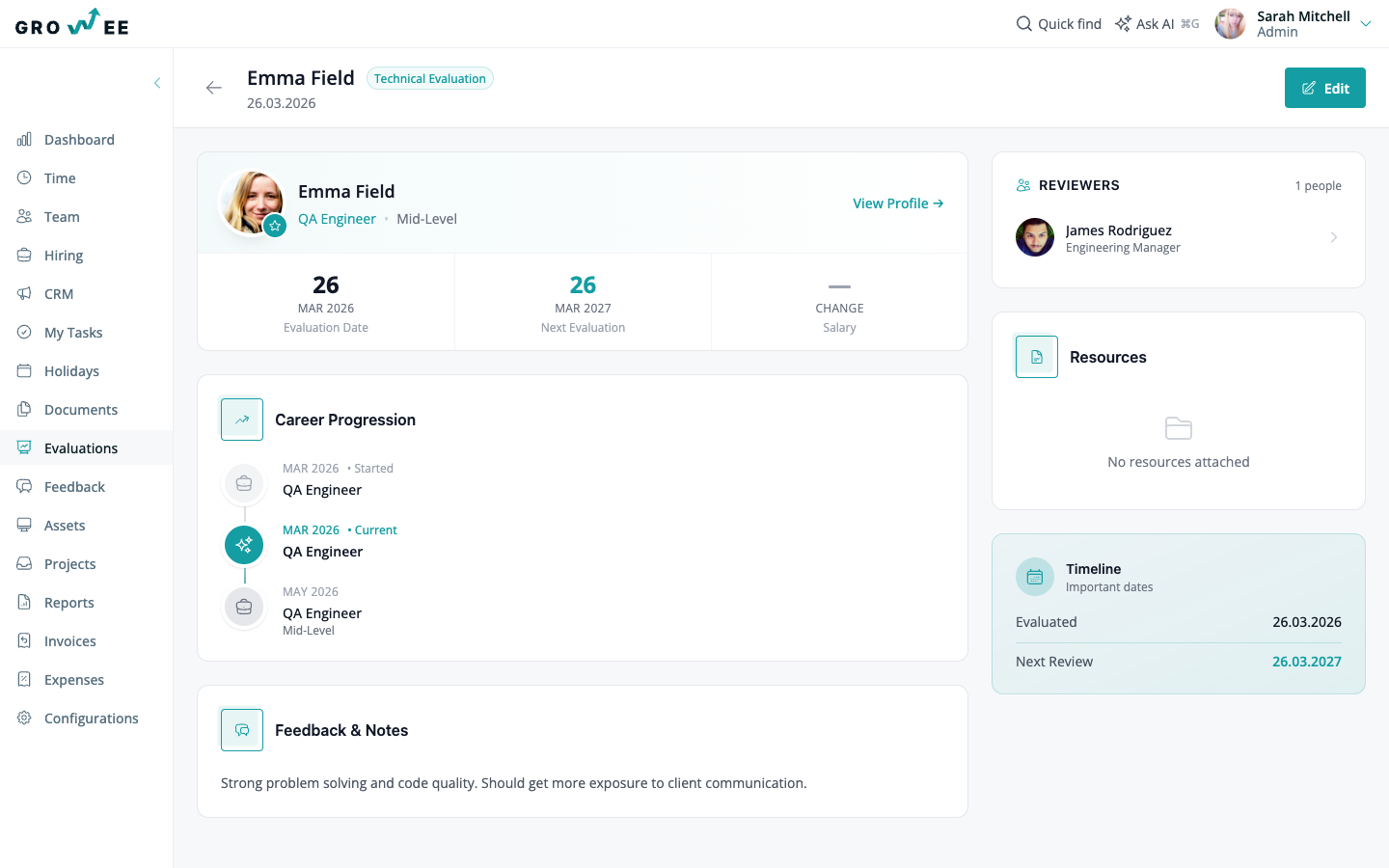
Task: Open the Reports menu item
Action: (87, 603)
